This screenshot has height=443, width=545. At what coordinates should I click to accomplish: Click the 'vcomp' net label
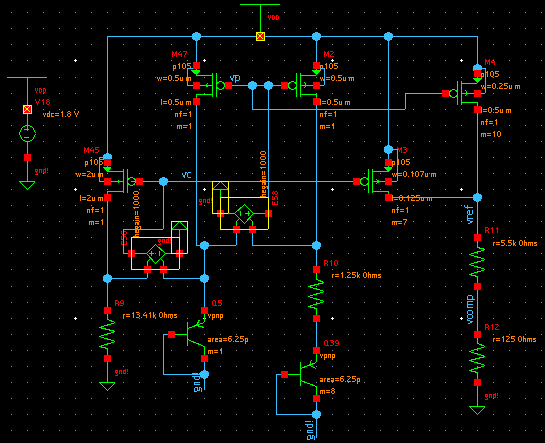coord(470,309)
